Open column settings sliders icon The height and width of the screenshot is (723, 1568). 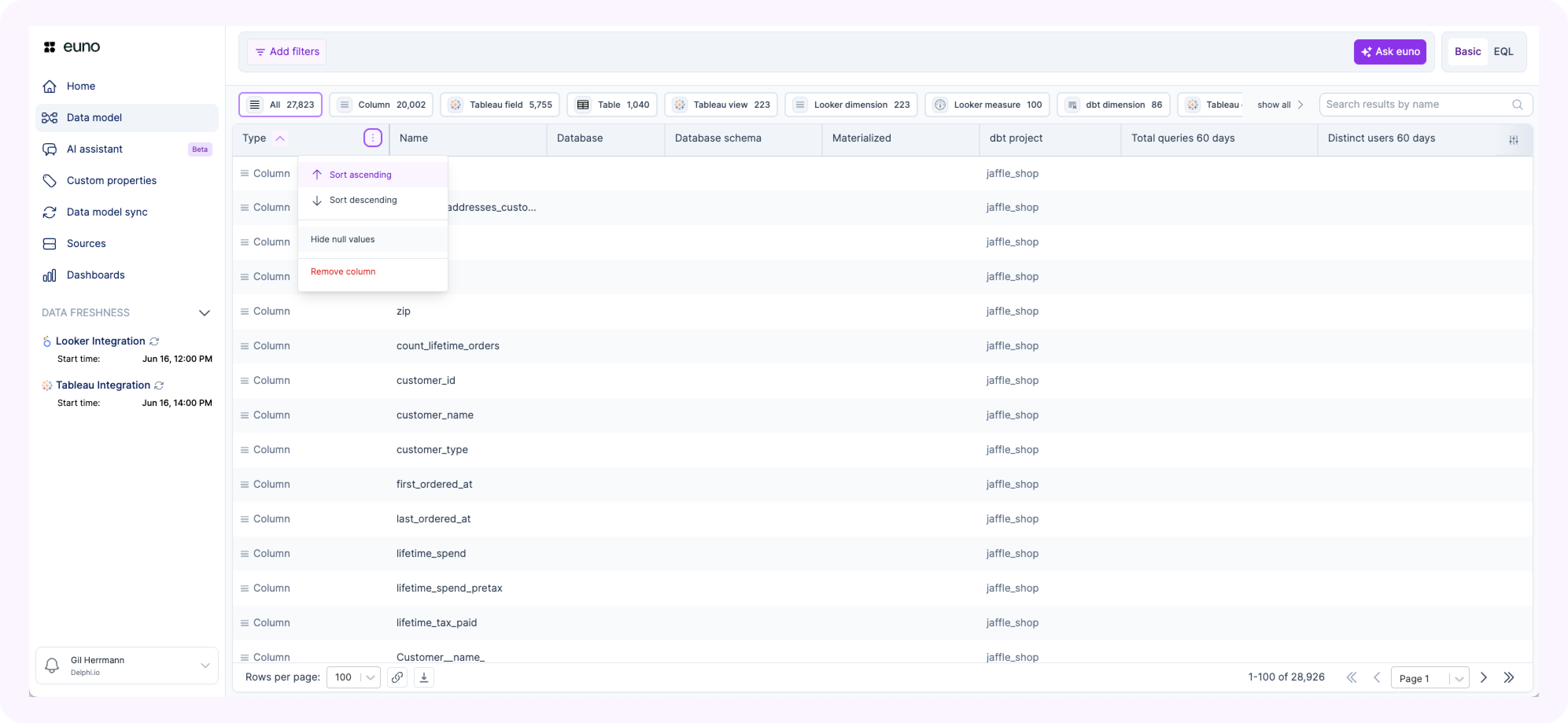pos(1513,139)
